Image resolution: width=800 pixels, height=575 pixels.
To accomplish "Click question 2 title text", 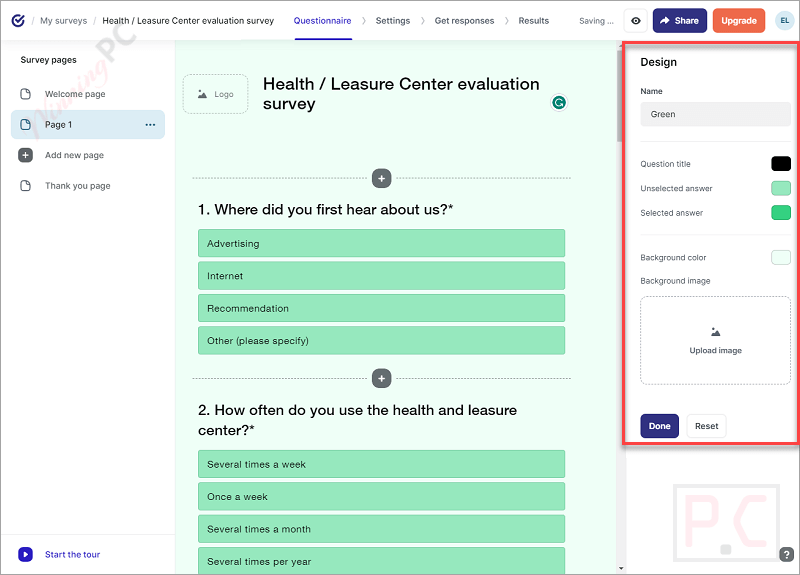I will [x=357, y=420].
